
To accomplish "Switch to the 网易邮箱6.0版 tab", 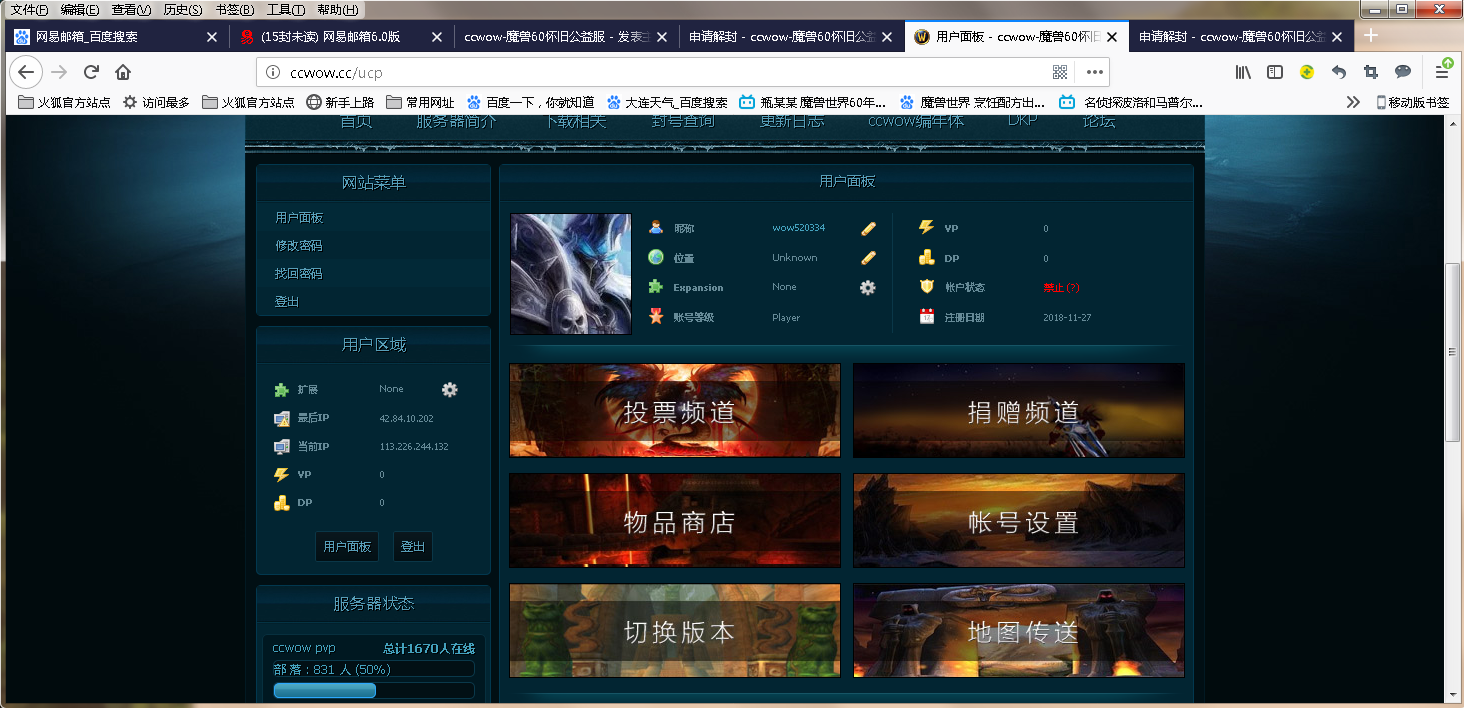I will 330,37.
